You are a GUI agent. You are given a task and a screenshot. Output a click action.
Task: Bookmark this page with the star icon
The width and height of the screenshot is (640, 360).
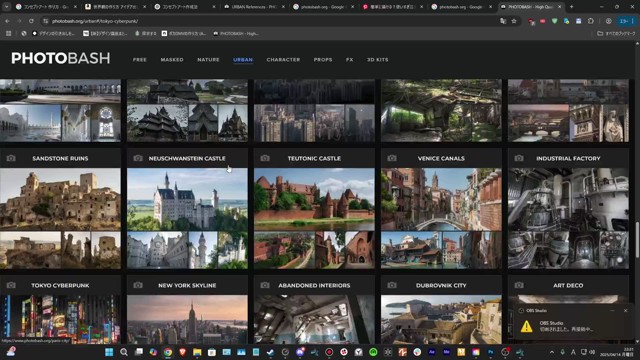[514, 21]
